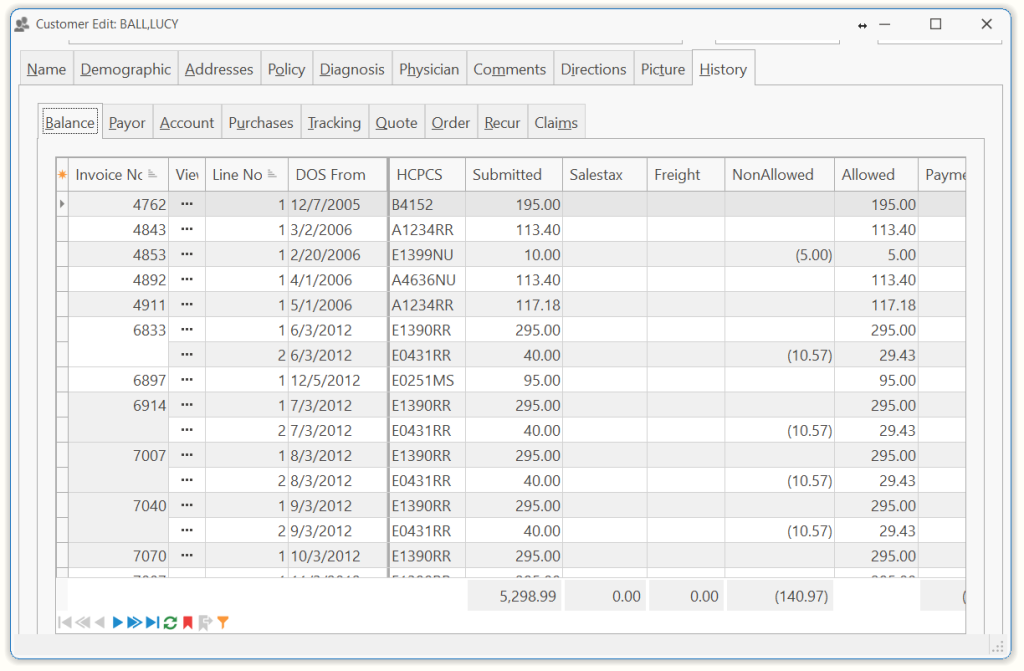Click the Customer Edit window title icon
The height and width of the screenshot is (671, 1024).
point(22,24)
